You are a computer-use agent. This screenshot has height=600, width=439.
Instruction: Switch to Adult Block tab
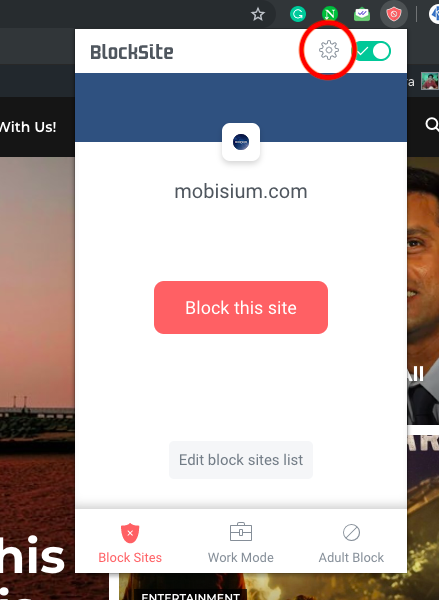(x=351, y=543)
